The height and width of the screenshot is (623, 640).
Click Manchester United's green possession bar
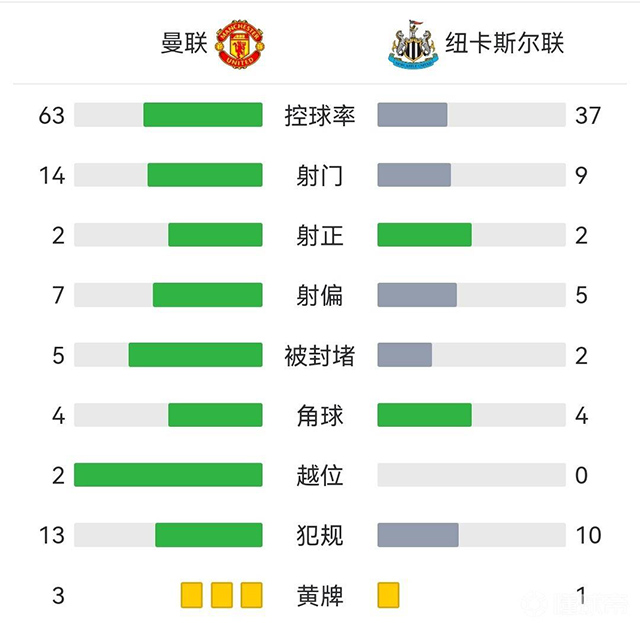(x=203, y=115)
